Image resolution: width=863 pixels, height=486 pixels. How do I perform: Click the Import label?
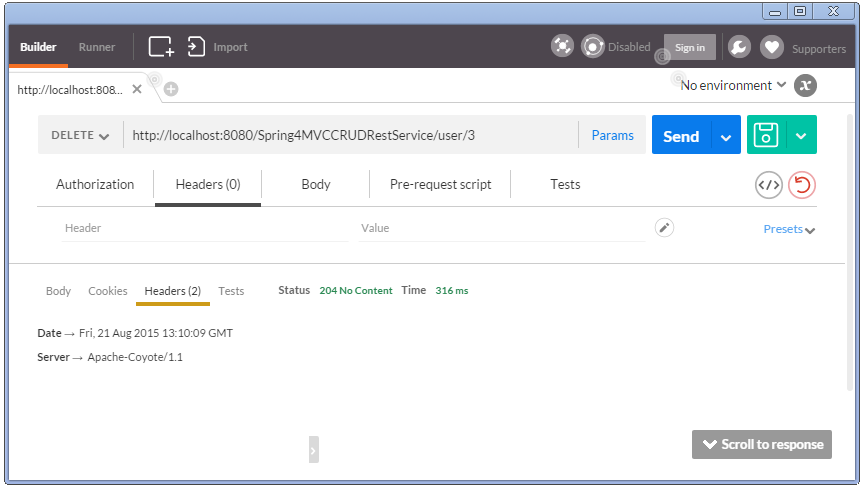tap(230, 47)
